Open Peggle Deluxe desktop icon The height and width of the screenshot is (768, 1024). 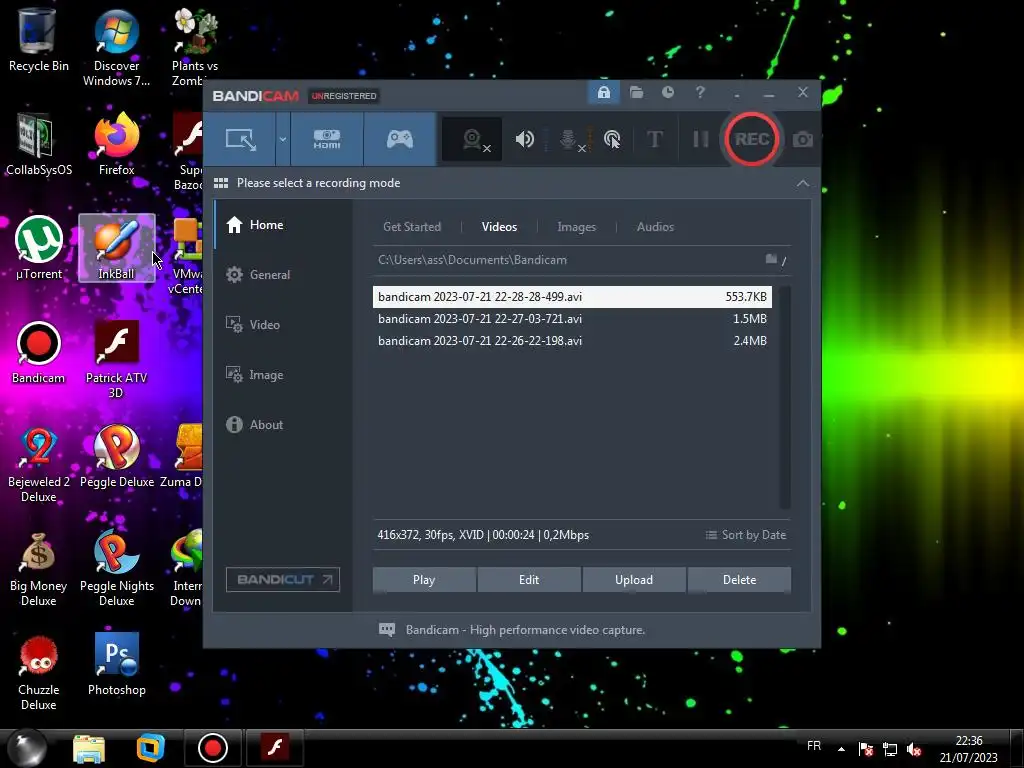click(116, 456)
